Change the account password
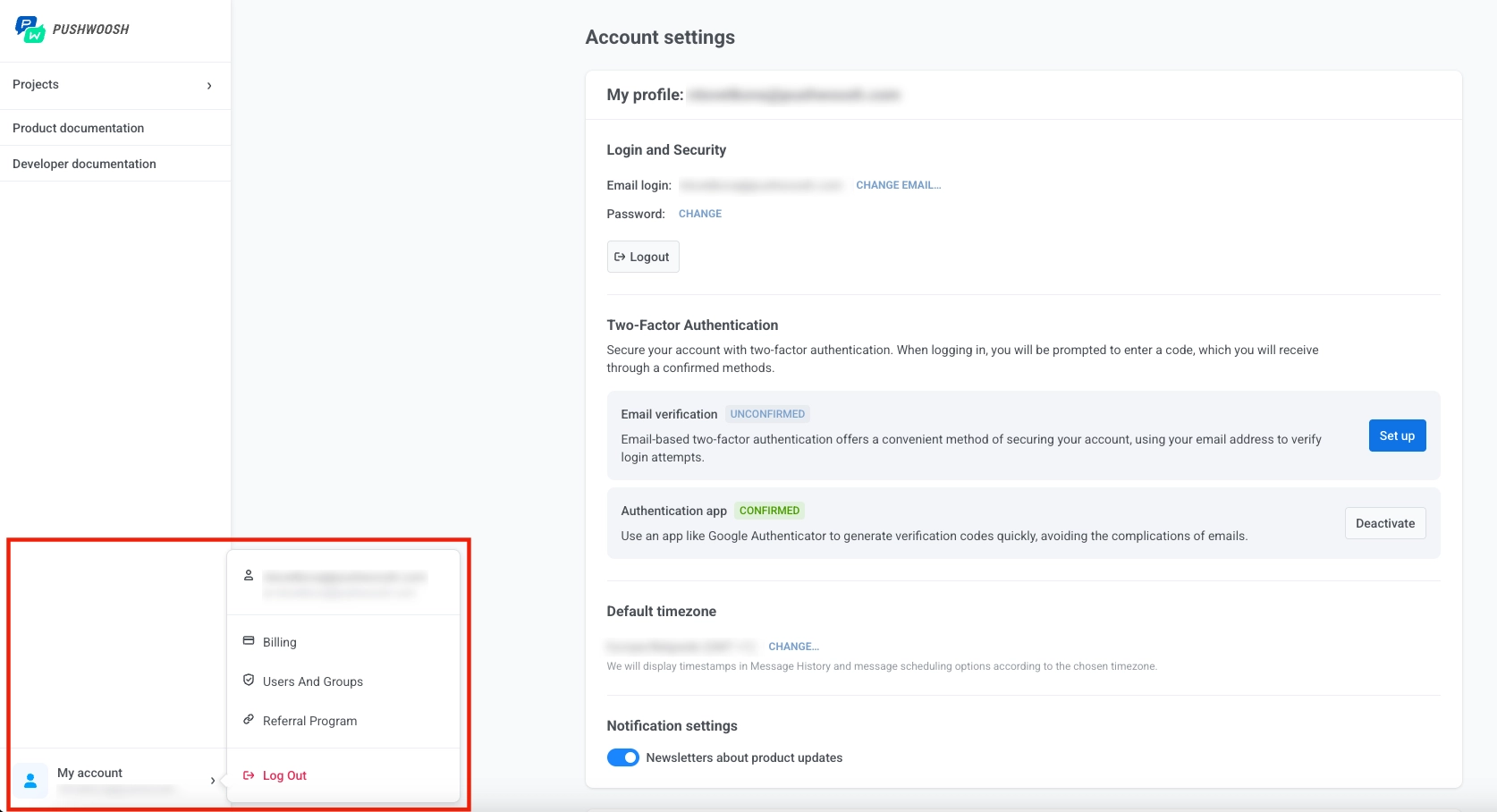Screen dimensions: 1497x812 click(700, 214)
